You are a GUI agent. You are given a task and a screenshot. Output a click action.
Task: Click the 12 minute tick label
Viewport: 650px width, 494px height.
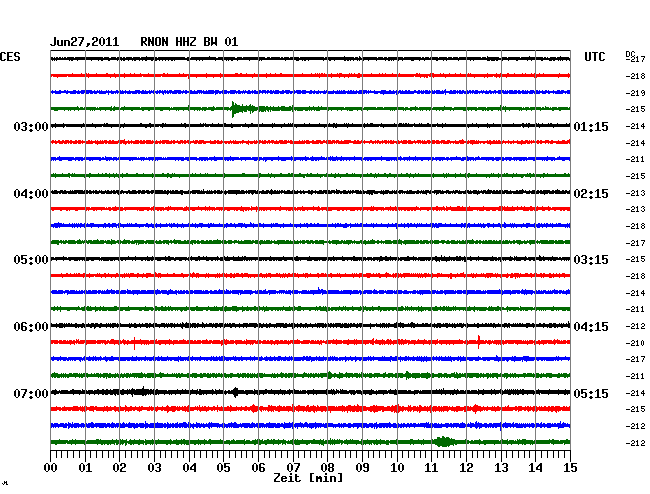pos(466,467)
